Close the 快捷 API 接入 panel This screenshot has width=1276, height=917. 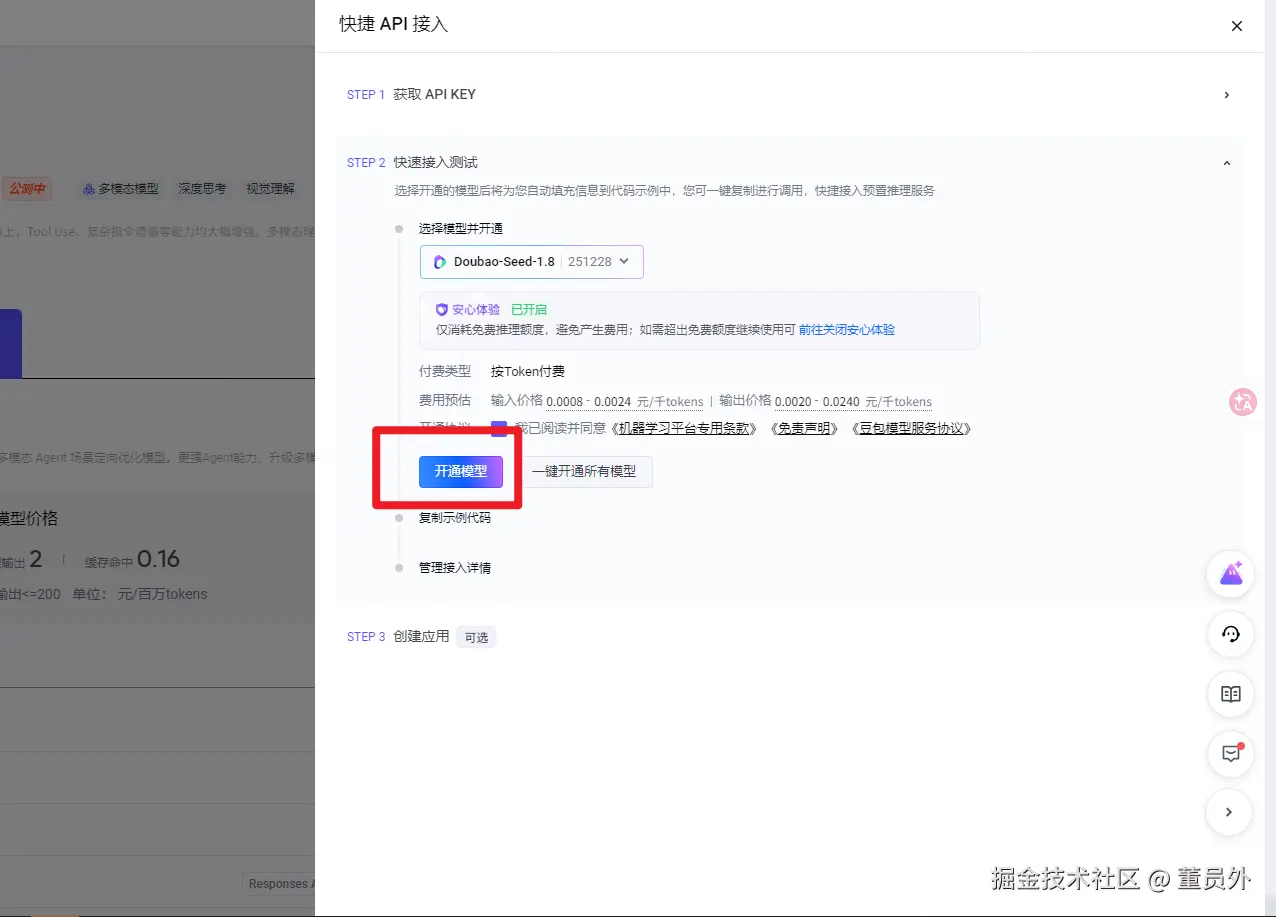(x=1237, y=26)
